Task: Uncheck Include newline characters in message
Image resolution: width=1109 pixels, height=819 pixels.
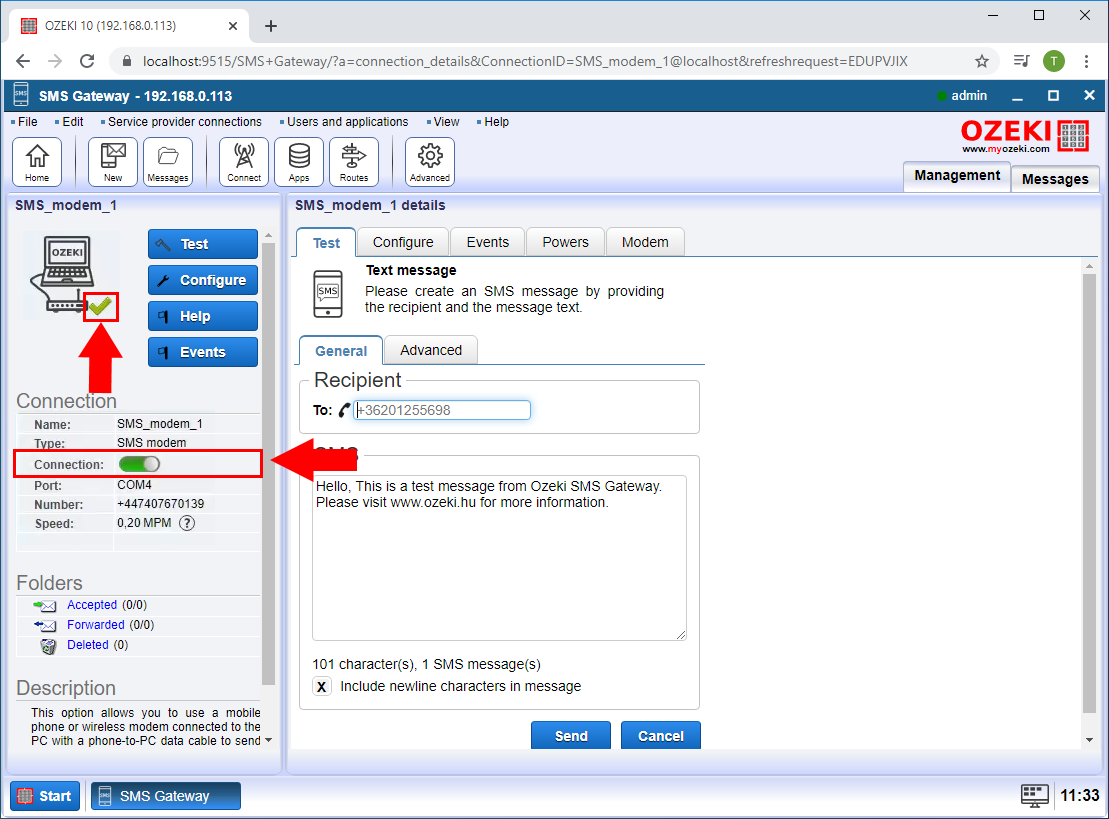Action: (x=320, y=686)
